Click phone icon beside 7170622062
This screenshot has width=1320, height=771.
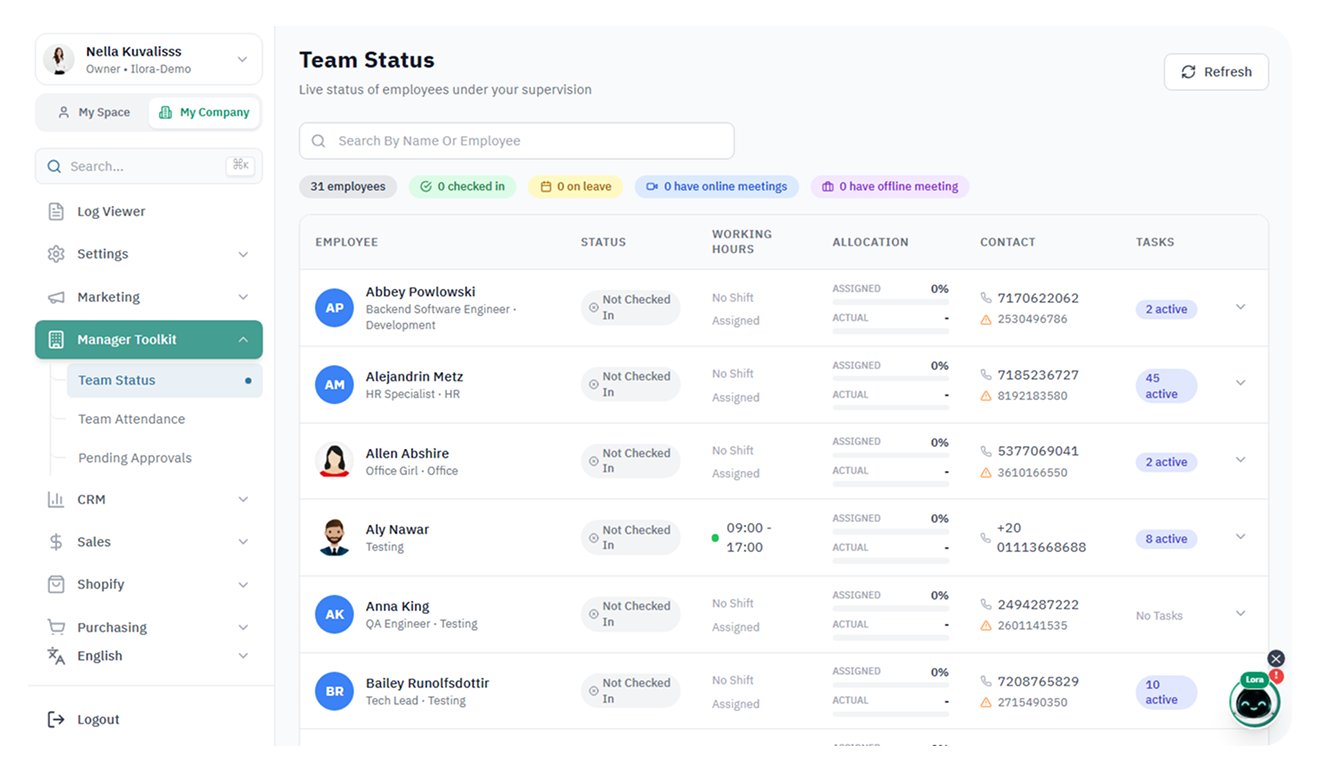point(986,298)
